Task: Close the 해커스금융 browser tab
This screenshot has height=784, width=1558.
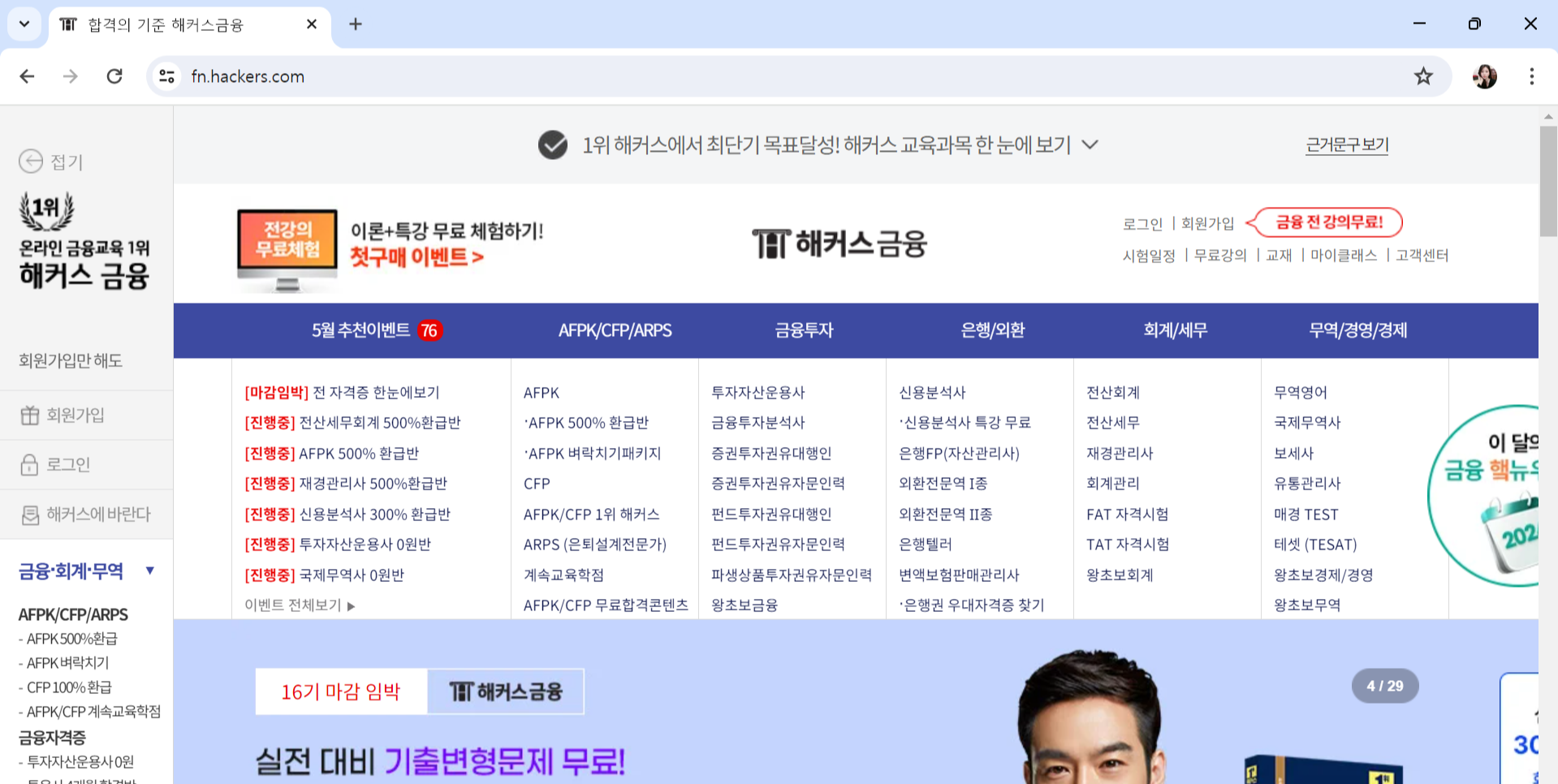Action: click(x=312, y=24)
